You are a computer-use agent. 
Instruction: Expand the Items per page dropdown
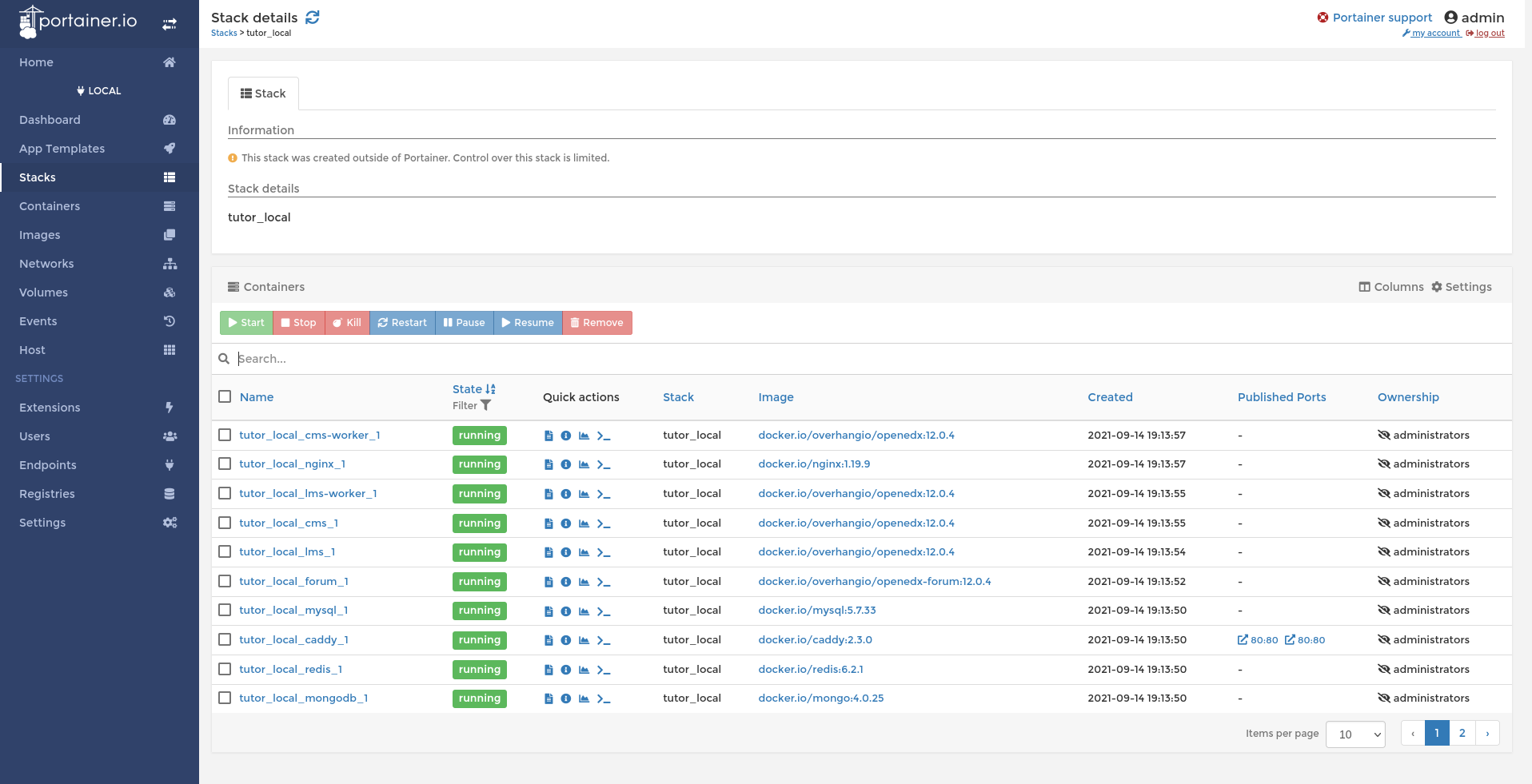click(x=1355, y=734)
